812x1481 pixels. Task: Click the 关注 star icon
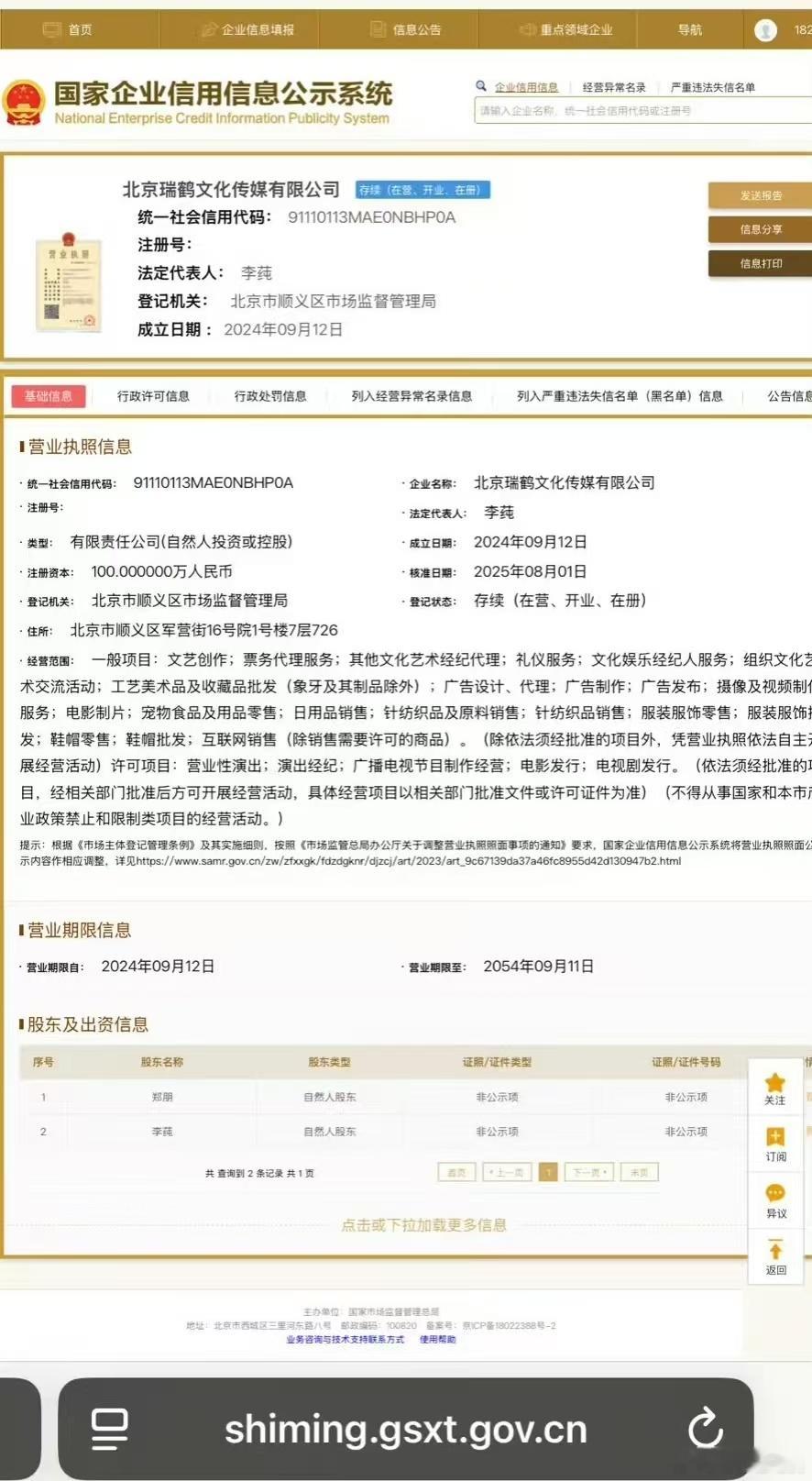pos(775,1083)
